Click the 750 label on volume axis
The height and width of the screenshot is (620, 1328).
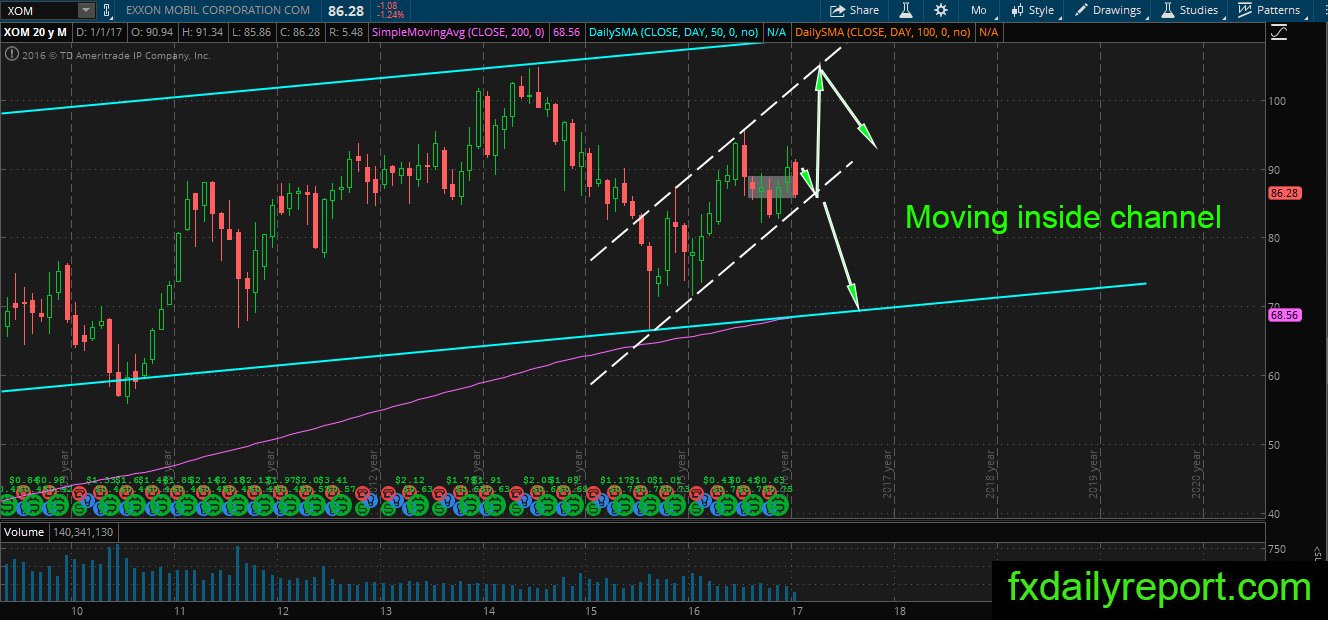1277,550
